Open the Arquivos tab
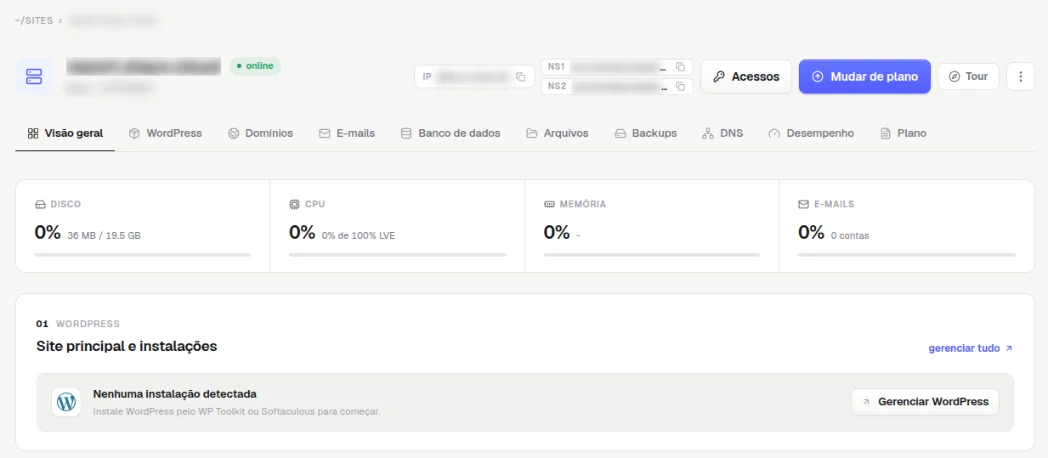Viewport: 1048px width, 458px height. point(557,133)
